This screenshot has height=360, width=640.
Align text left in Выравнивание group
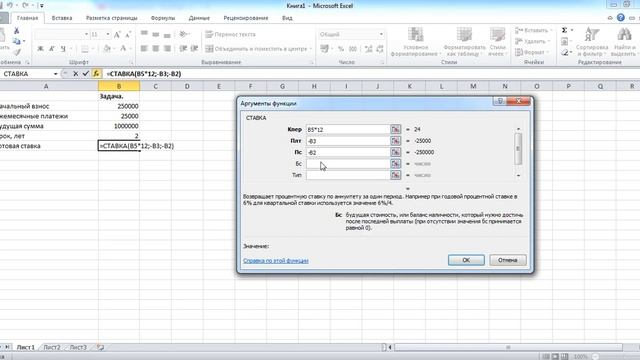pyautogui.click(x=144, y=49)
